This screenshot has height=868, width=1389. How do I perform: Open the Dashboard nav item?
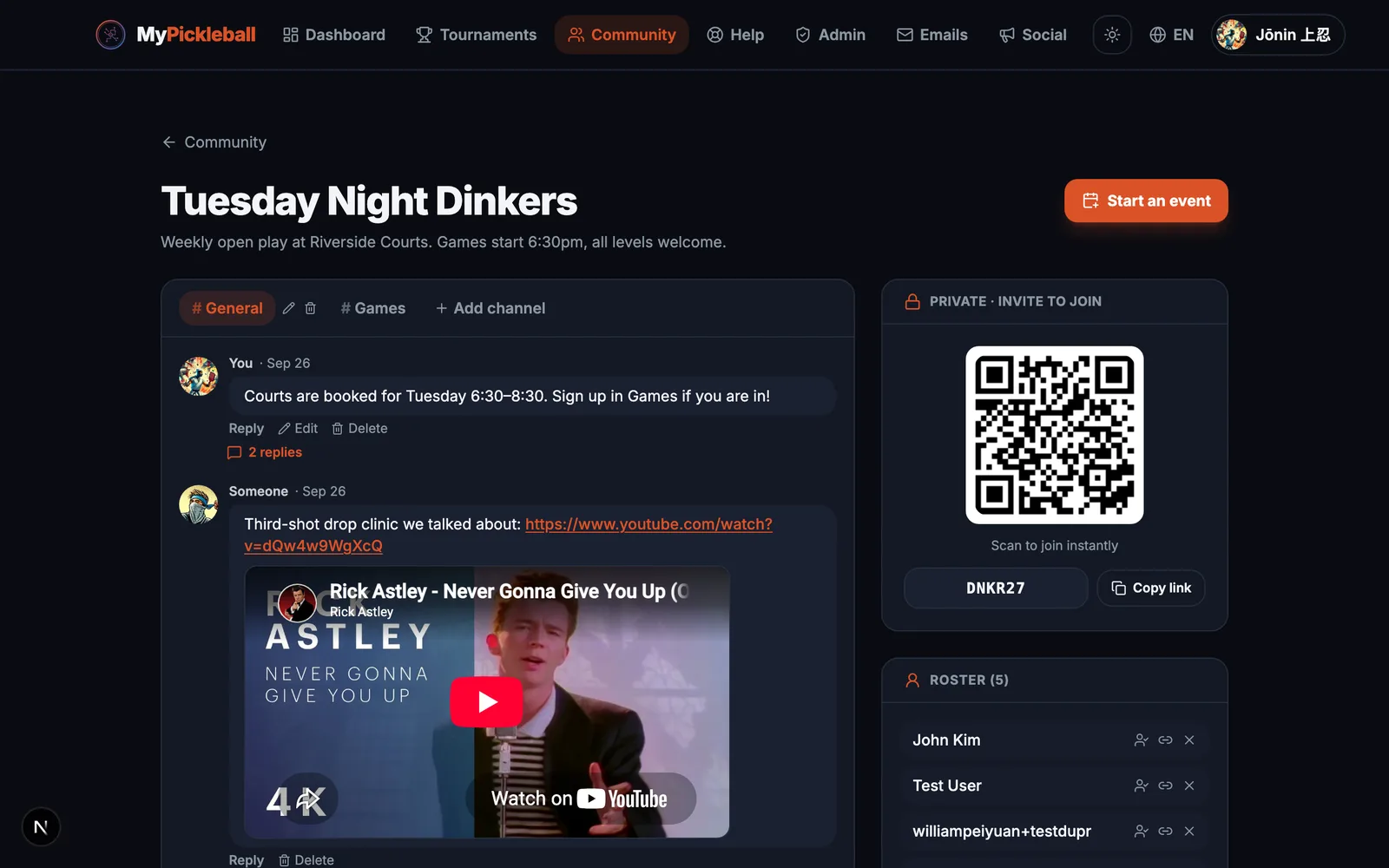334,35
